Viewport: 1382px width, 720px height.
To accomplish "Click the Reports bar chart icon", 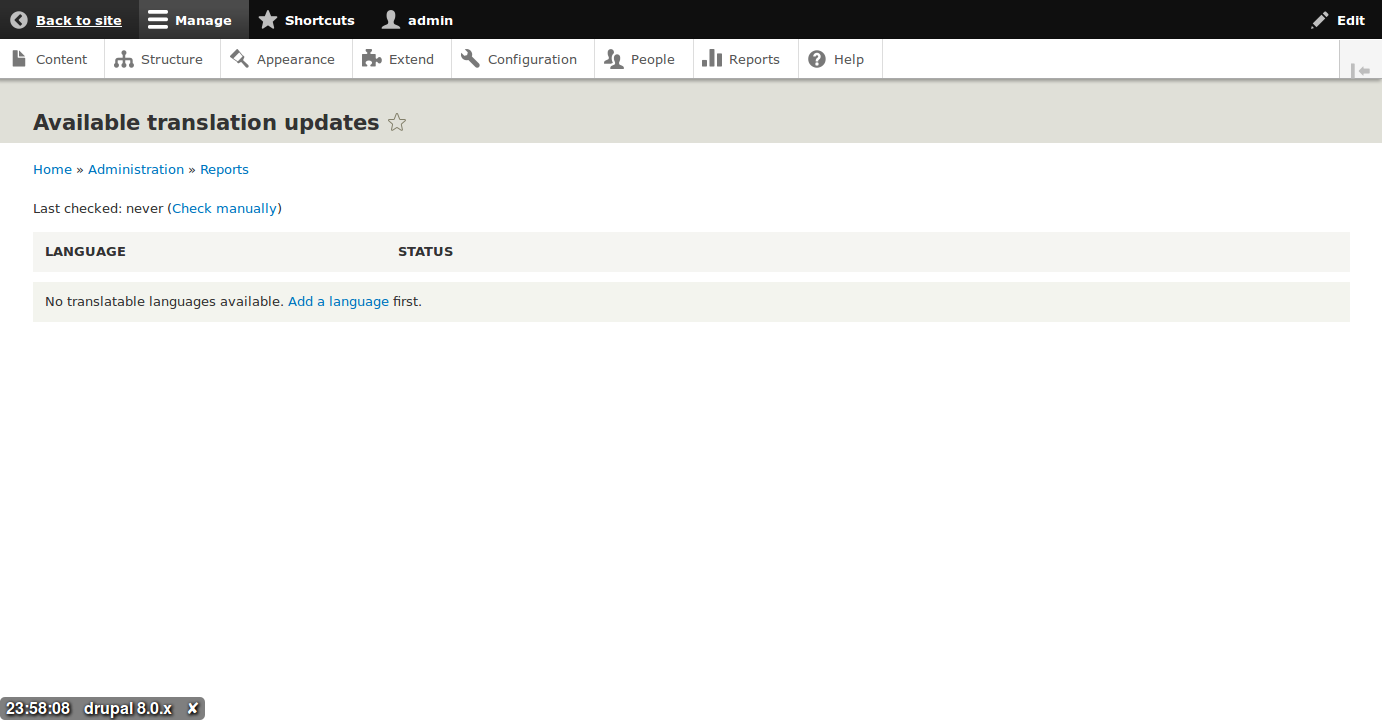I will point(712,59).
